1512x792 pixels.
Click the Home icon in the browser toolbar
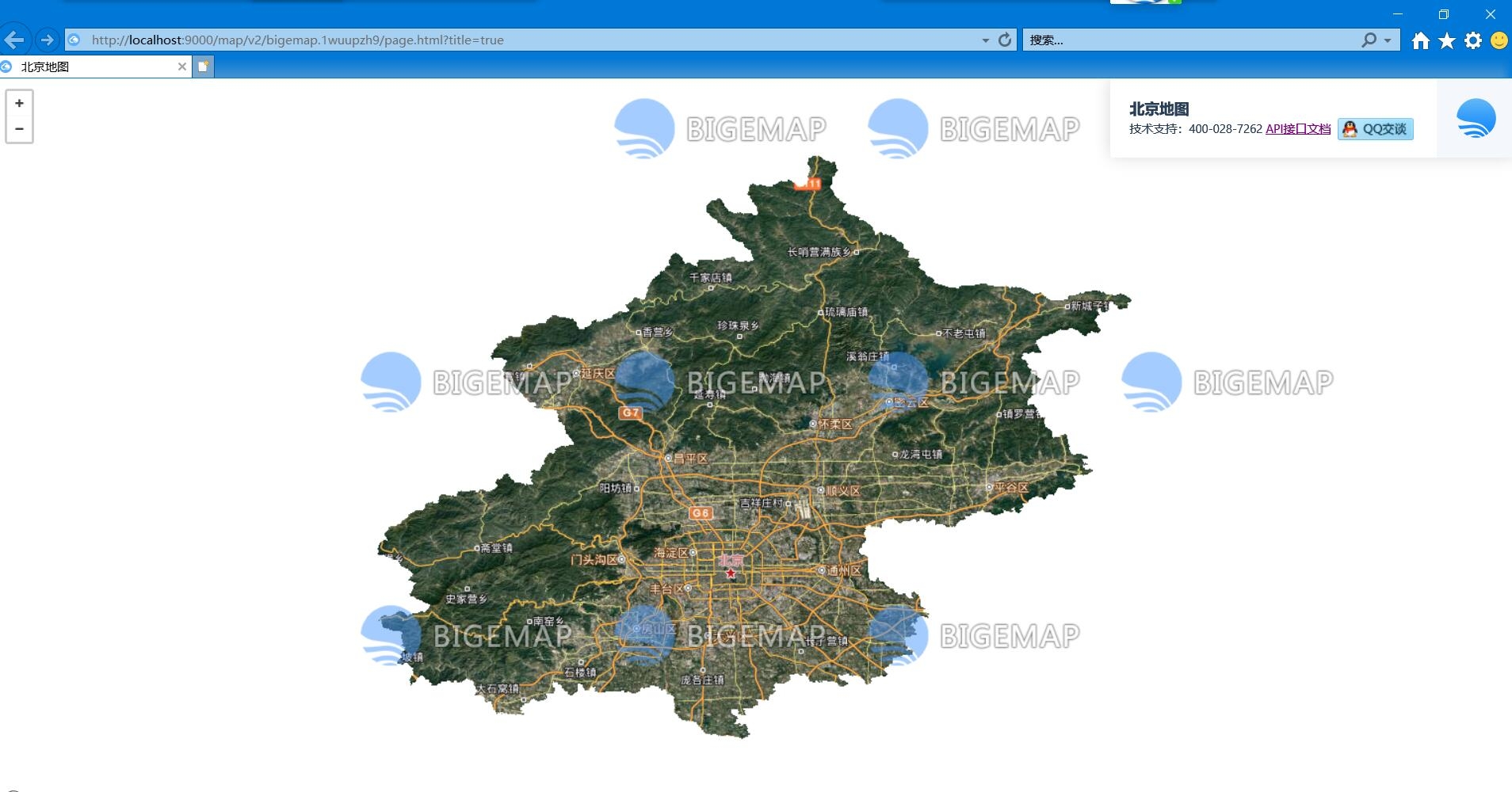(1422, 40)
